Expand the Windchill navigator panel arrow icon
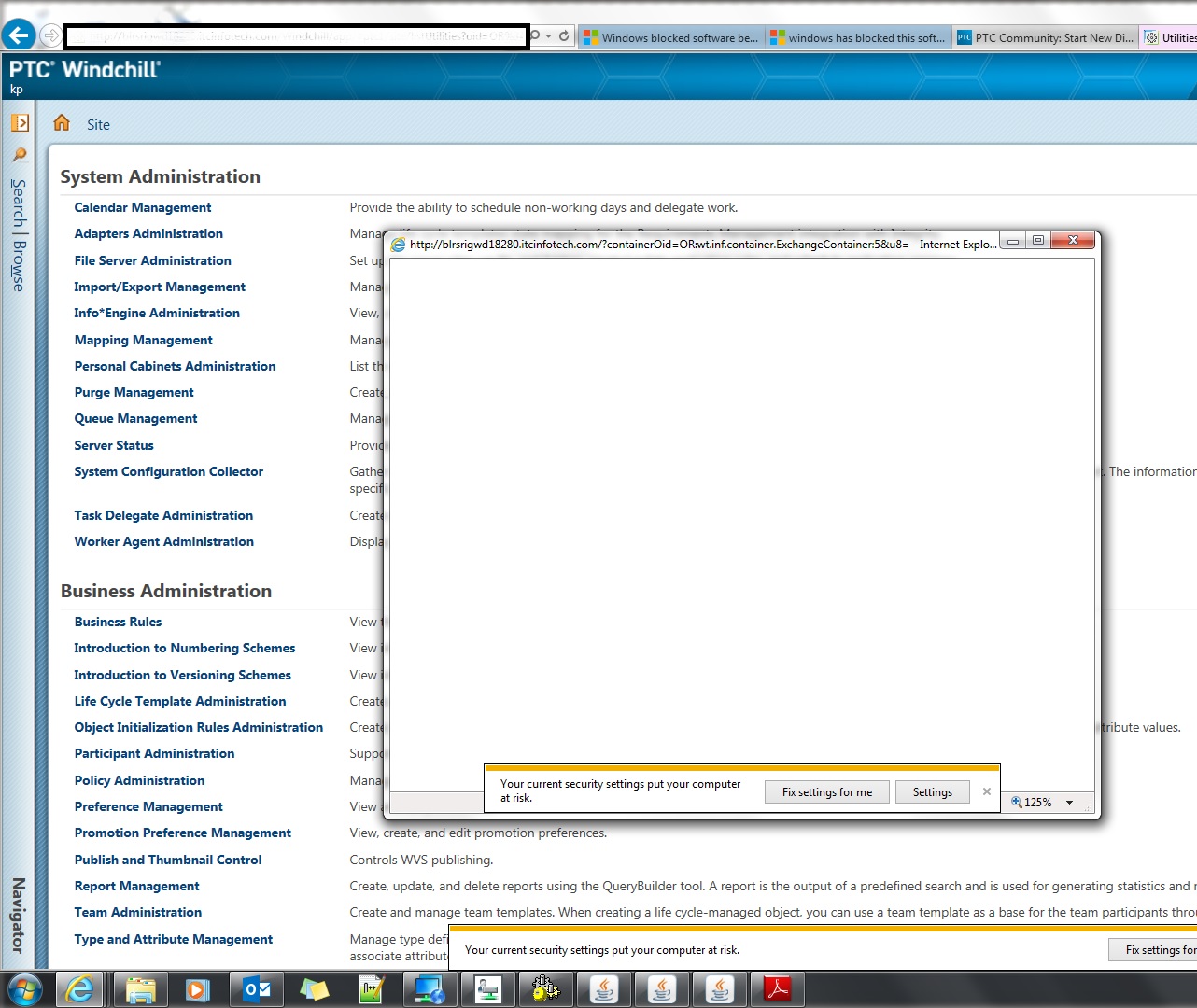The image size is (1197, 1008). (20, 122)
